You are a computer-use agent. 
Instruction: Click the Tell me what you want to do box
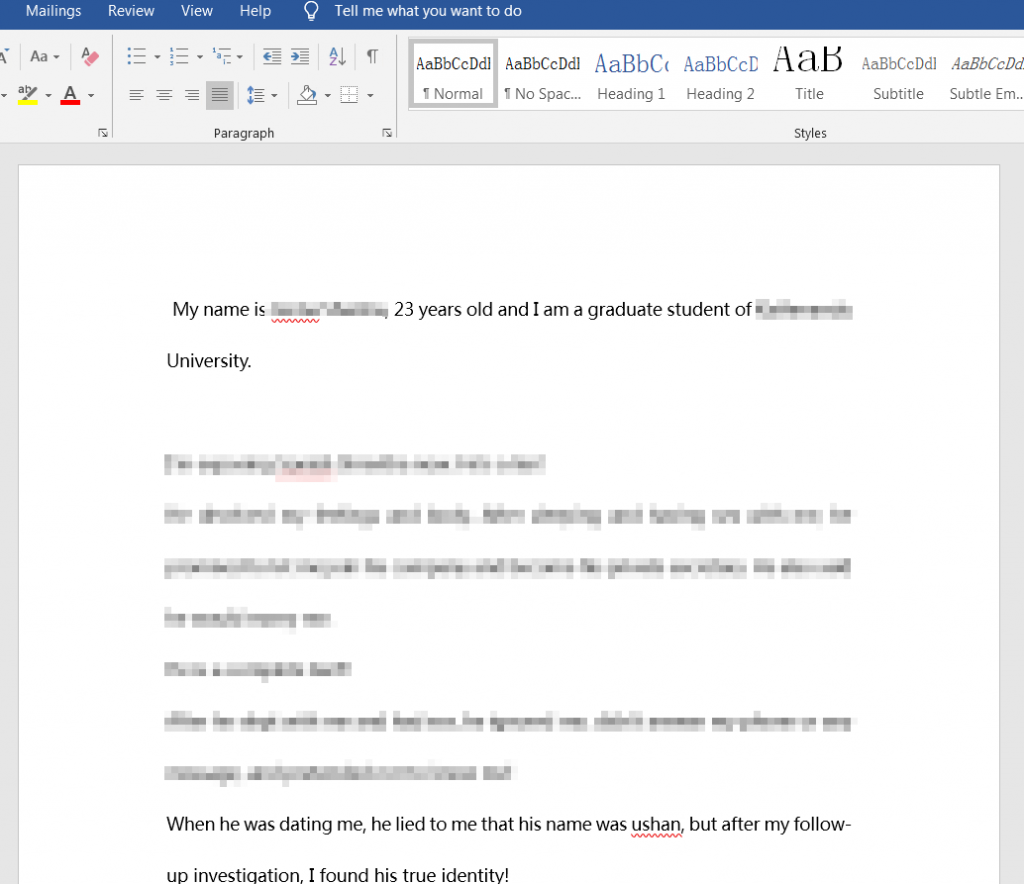427,11
